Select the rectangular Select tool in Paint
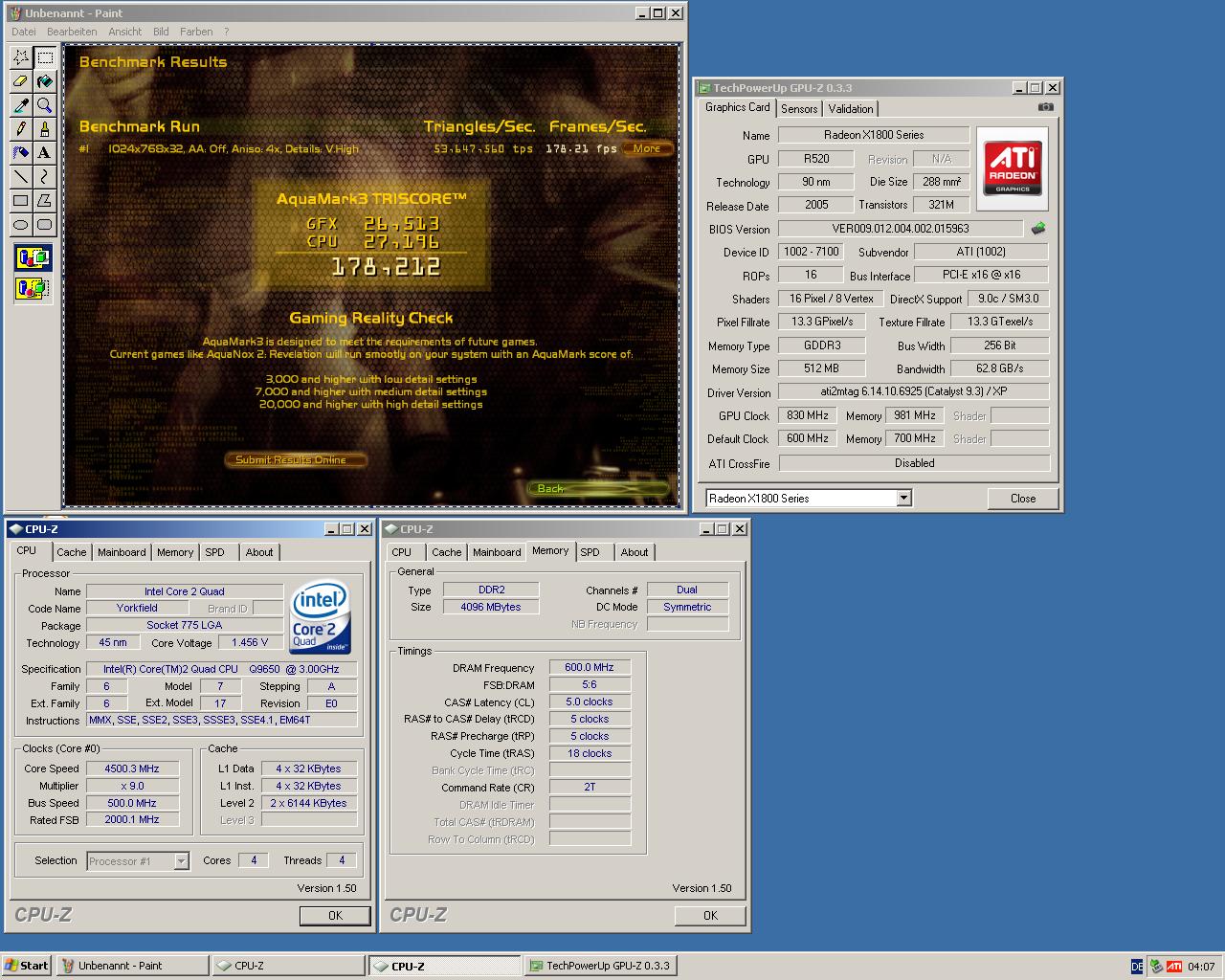The height and width of the screenshot is (980, 1225). [x=44, y=57]
